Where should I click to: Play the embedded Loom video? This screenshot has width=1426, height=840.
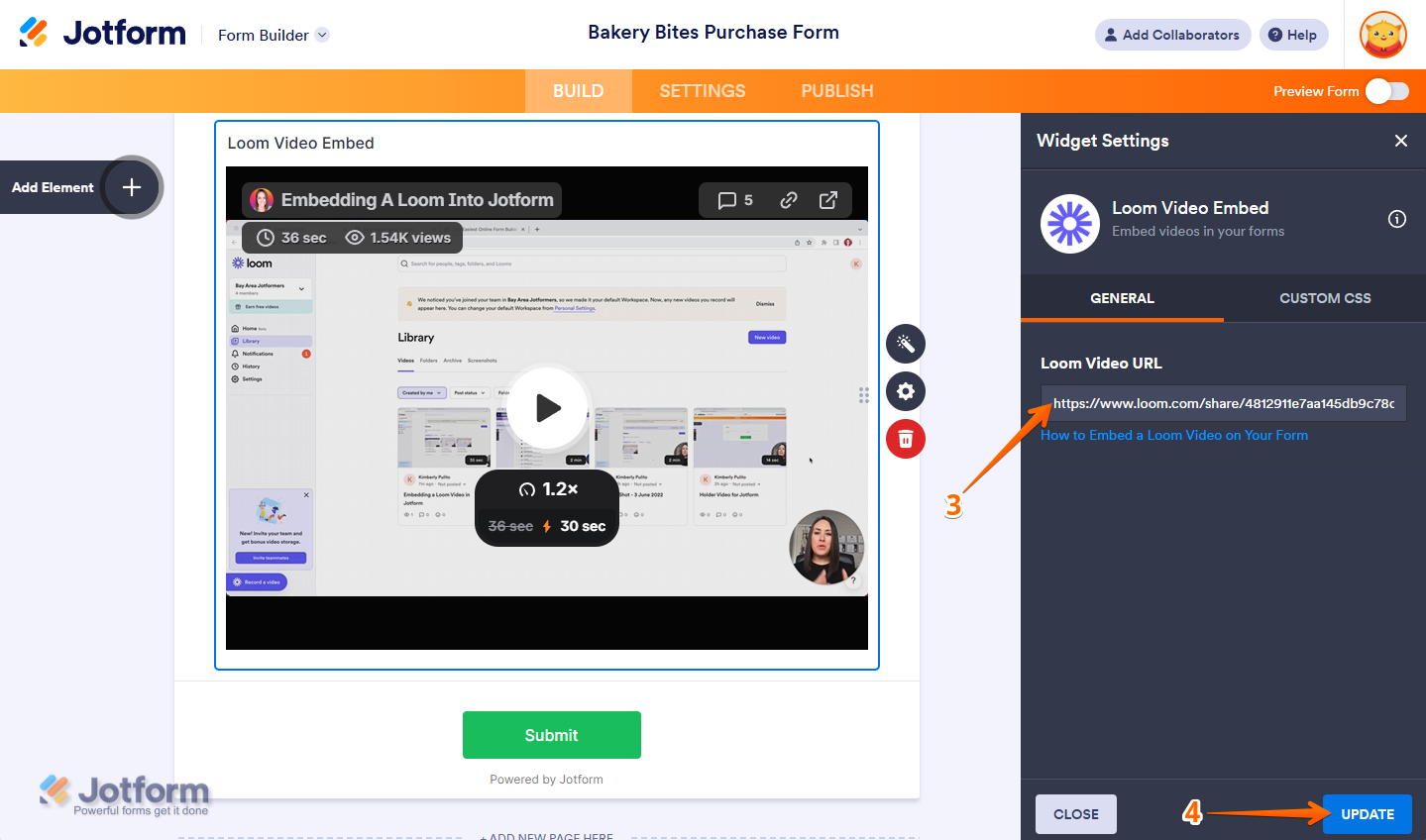point(548,408)
